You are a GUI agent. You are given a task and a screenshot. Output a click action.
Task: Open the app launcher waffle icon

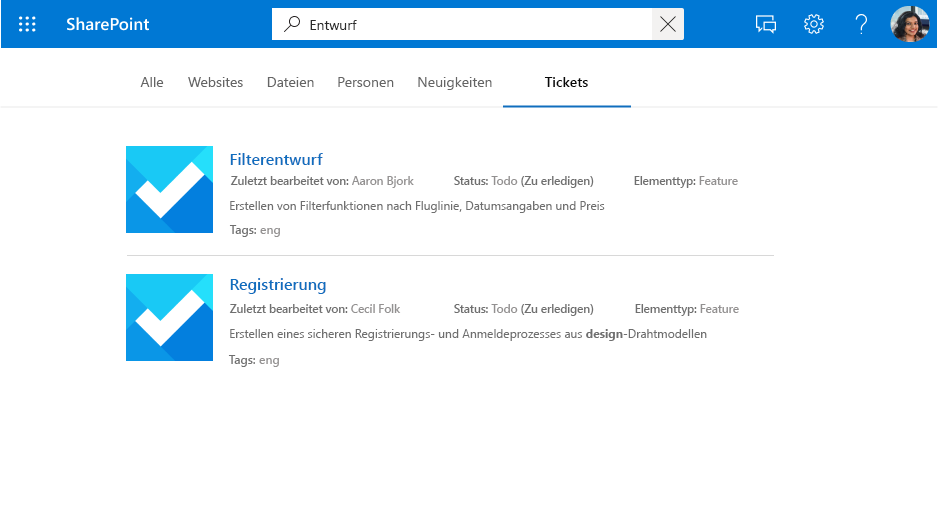coord(27,24)
